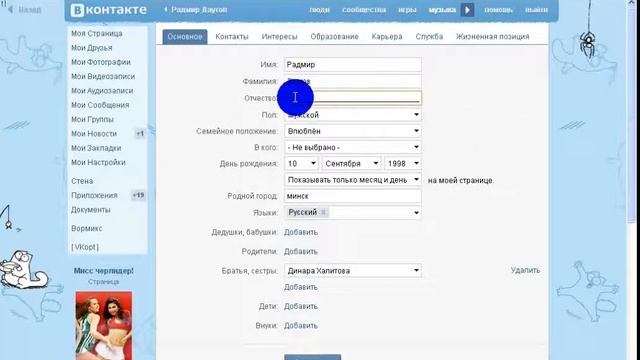Go back via the Назад arrow
640x360 pixels.
[x=25, y=9]
